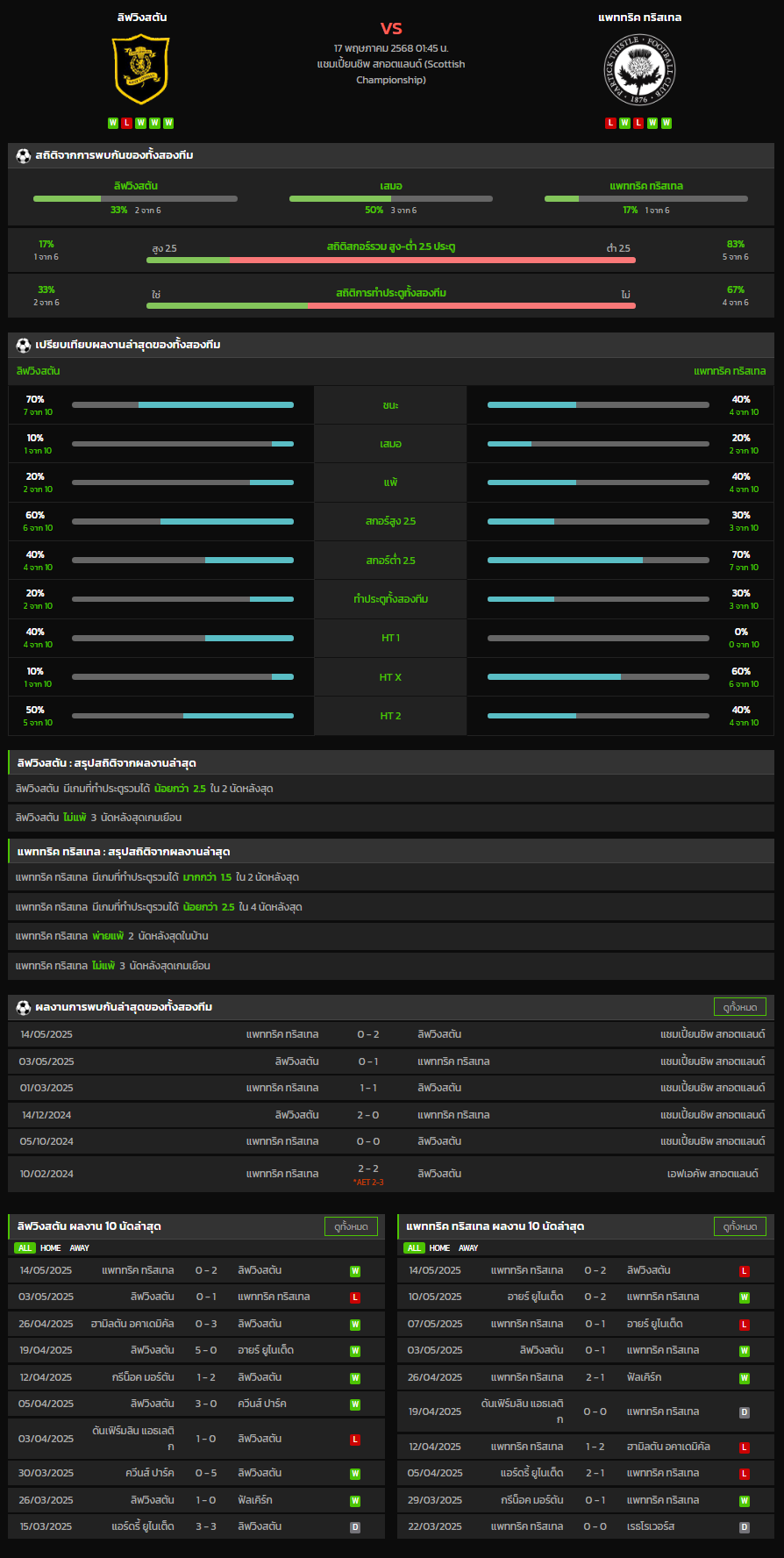Click L badge in Partick table's 14/05/2025 row

coord(745,1271)
